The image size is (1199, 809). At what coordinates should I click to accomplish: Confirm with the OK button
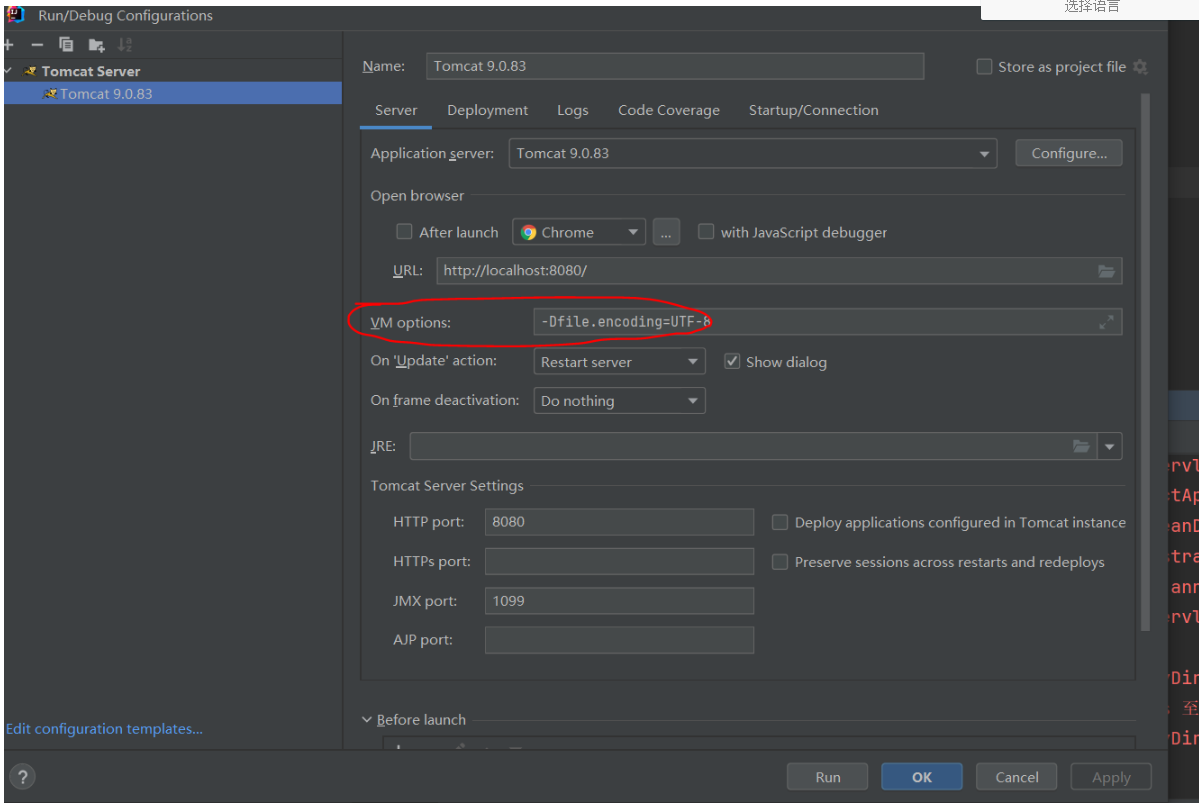click(x=921, y=777)
